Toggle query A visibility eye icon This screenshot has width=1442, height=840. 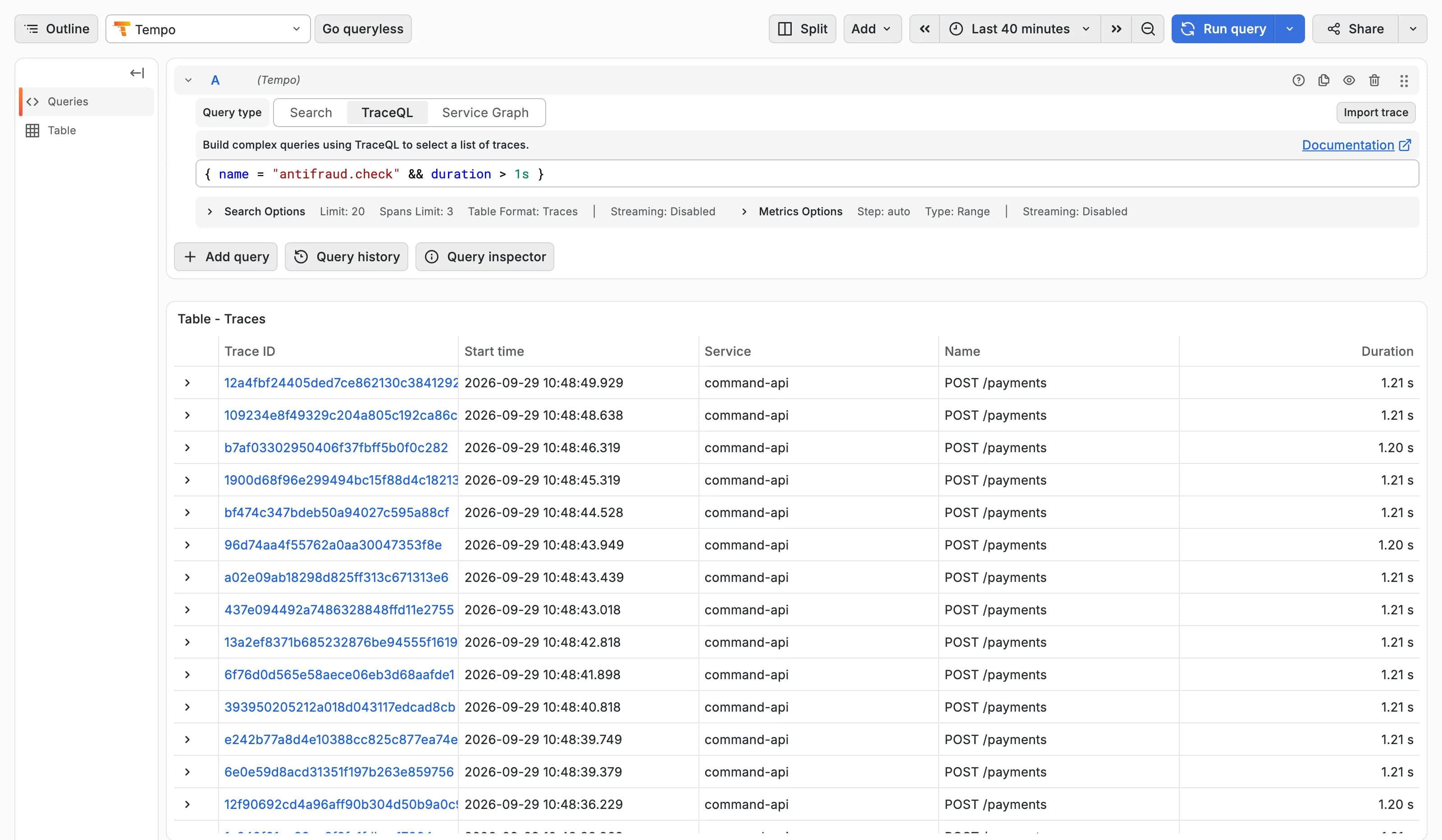(1349, 80)
